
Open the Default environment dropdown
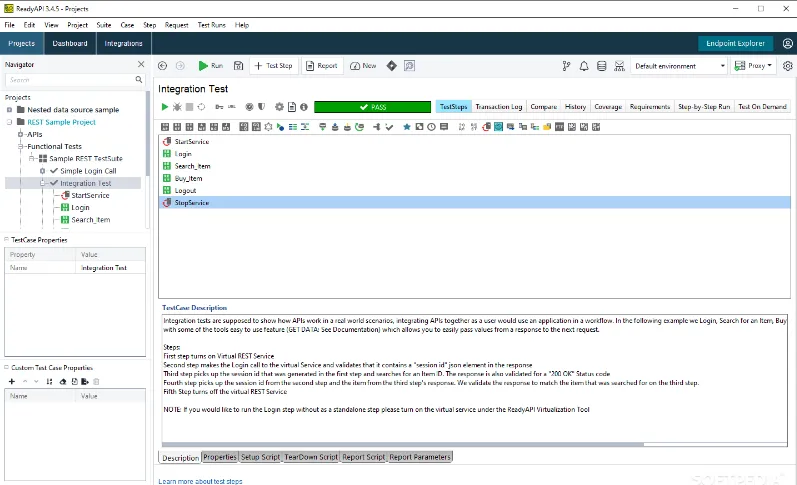(679, 66)
